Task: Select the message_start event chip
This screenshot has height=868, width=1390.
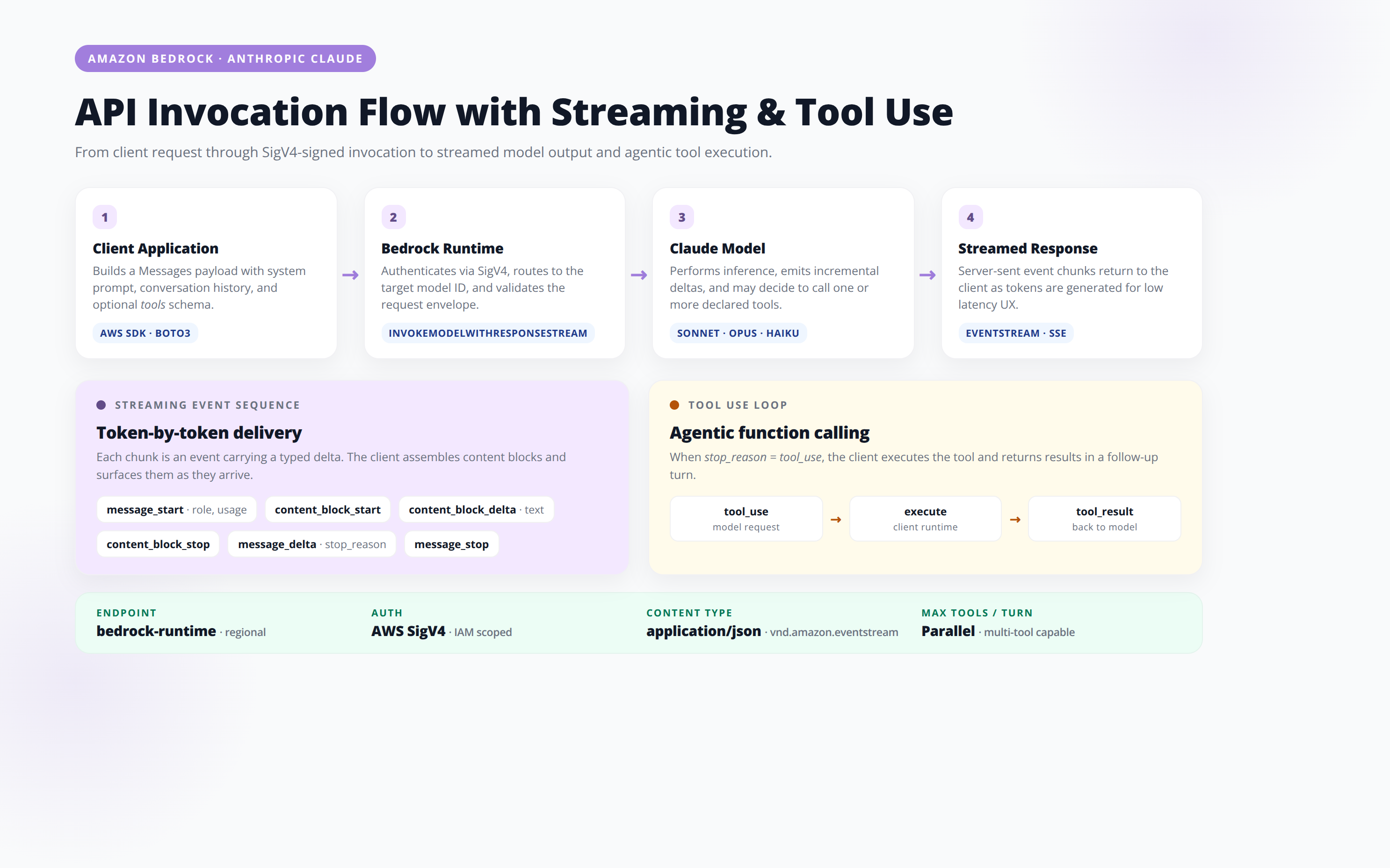Action: (176, 510)
